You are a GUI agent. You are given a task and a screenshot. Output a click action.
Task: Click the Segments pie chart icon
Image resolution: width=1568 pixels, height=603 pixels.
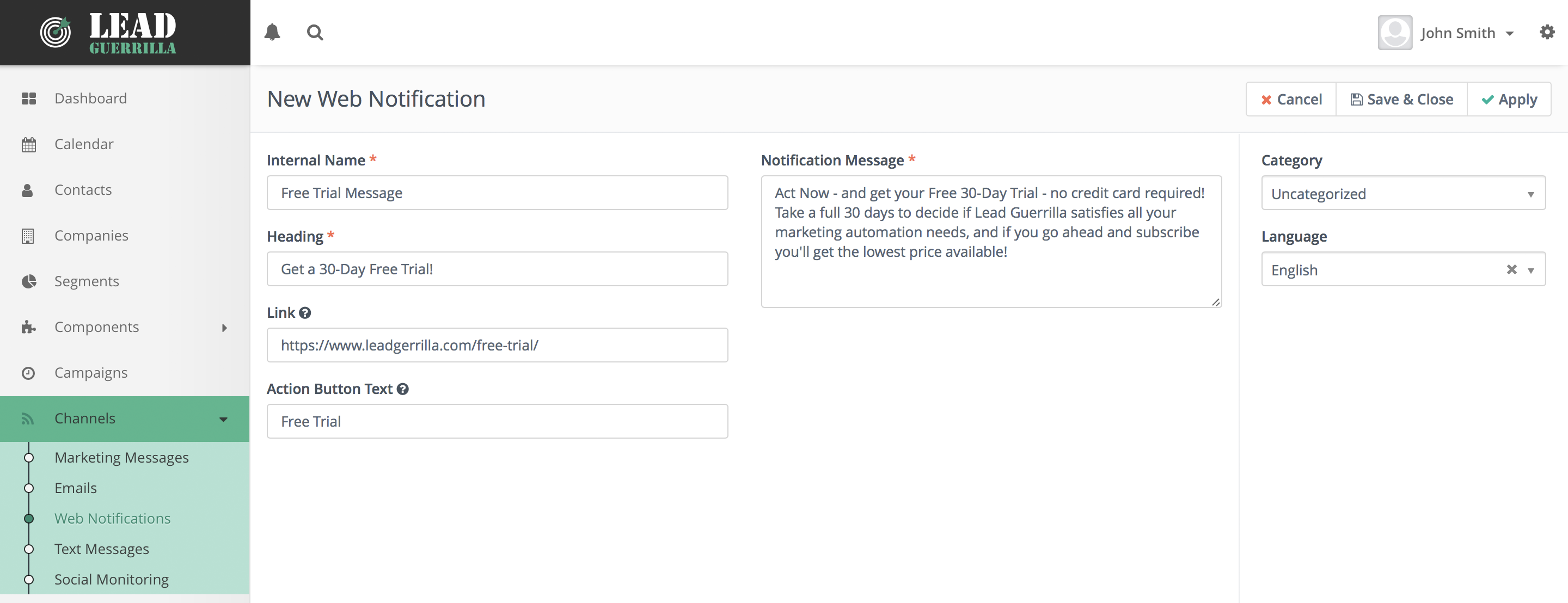click(x=29, y=282)
